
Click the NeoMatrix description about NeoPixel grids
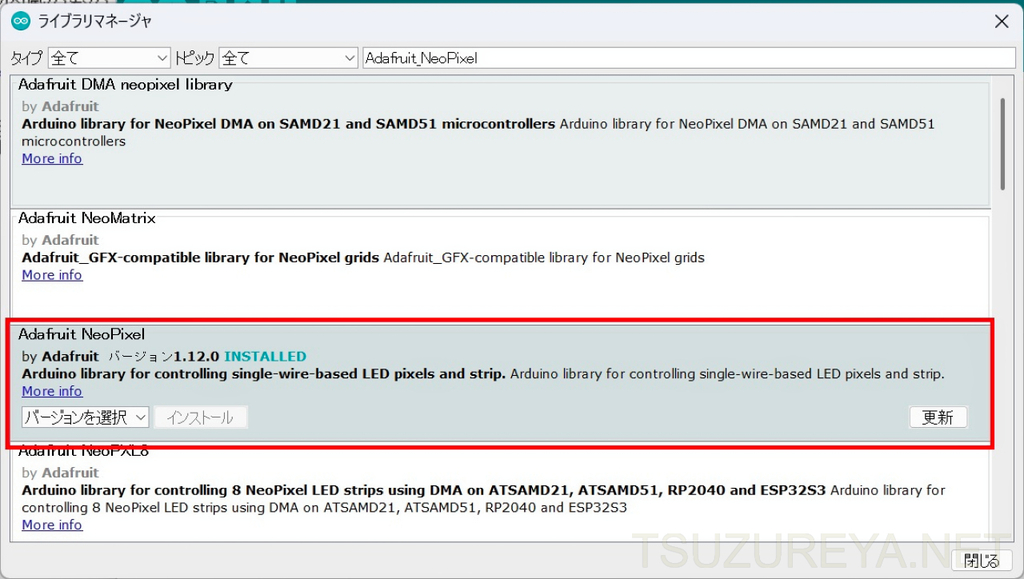click(363, 258)
